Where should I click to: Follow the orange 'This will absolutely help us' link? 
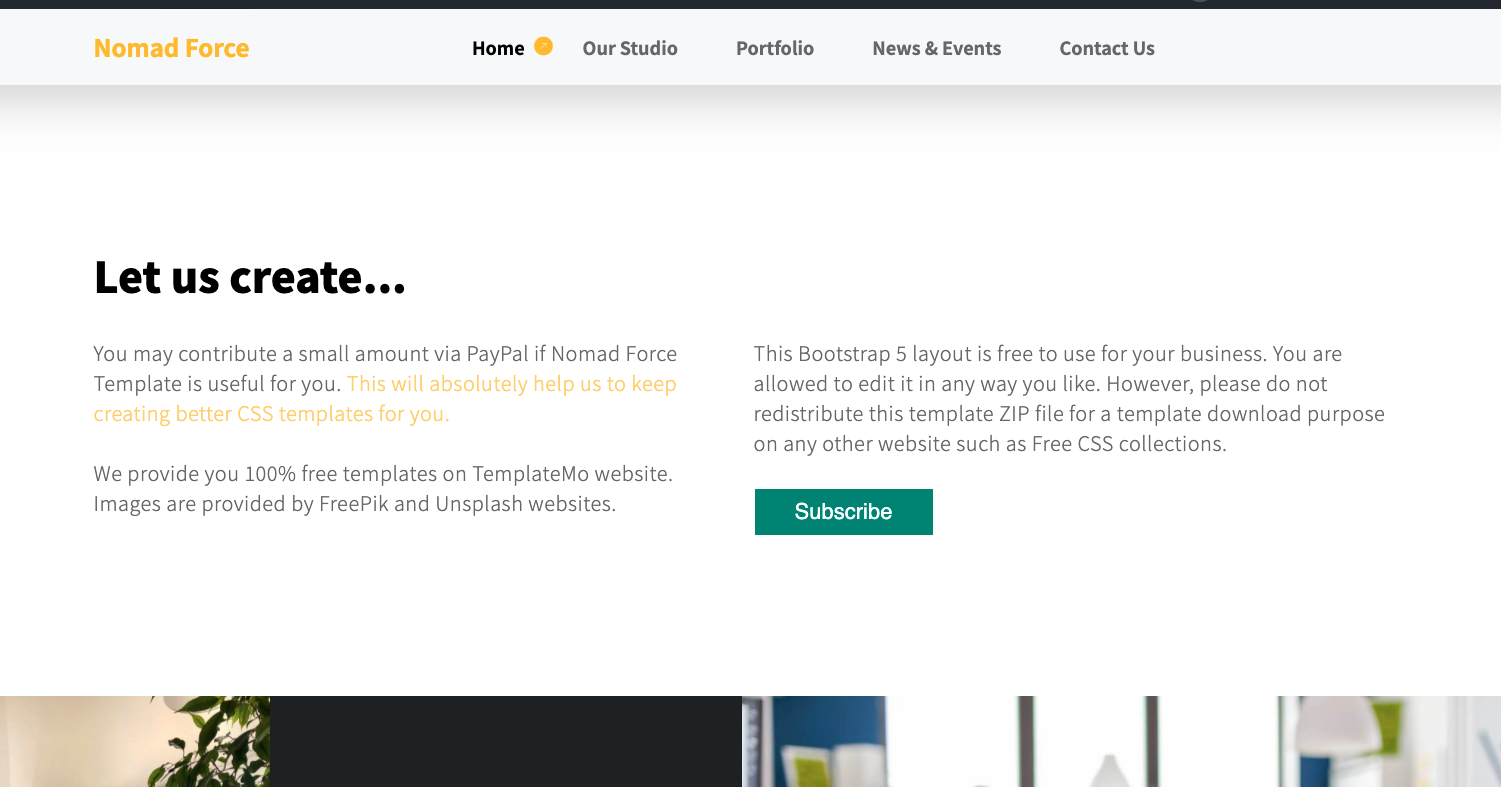(x=385, y=399)
